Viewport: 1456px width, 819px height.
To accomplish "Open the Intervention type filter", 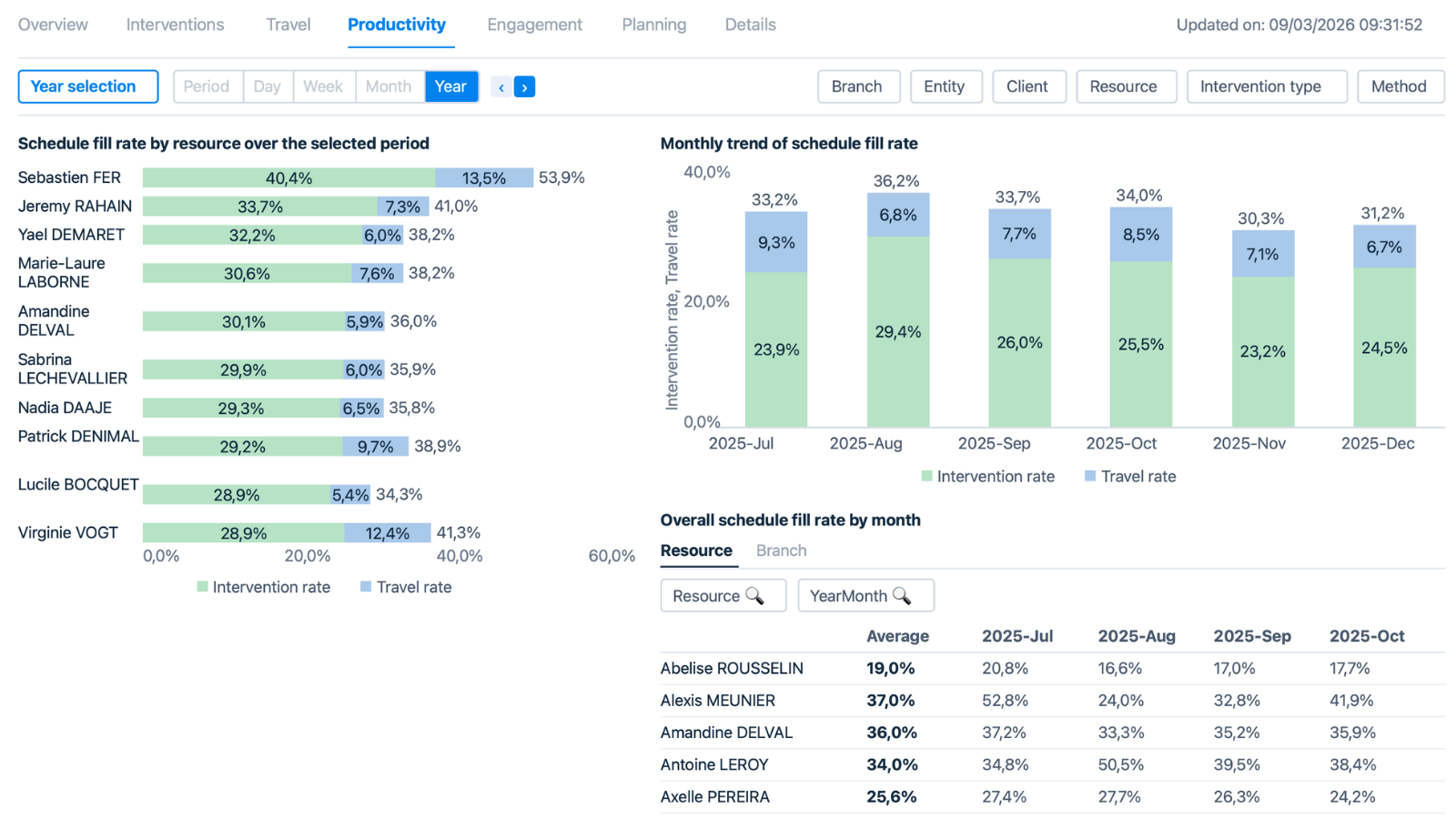I will (1266, 86).
